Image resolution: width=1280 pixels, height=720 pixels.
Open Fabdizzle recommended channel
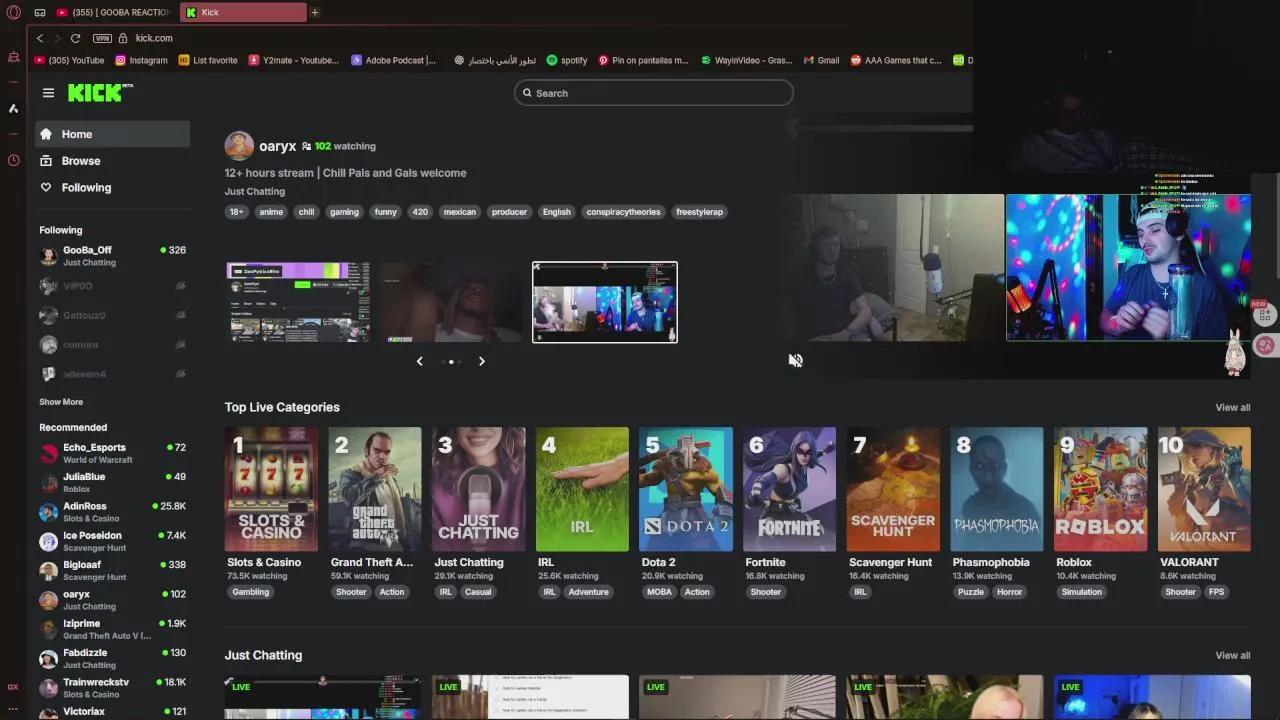coord(112,658)
